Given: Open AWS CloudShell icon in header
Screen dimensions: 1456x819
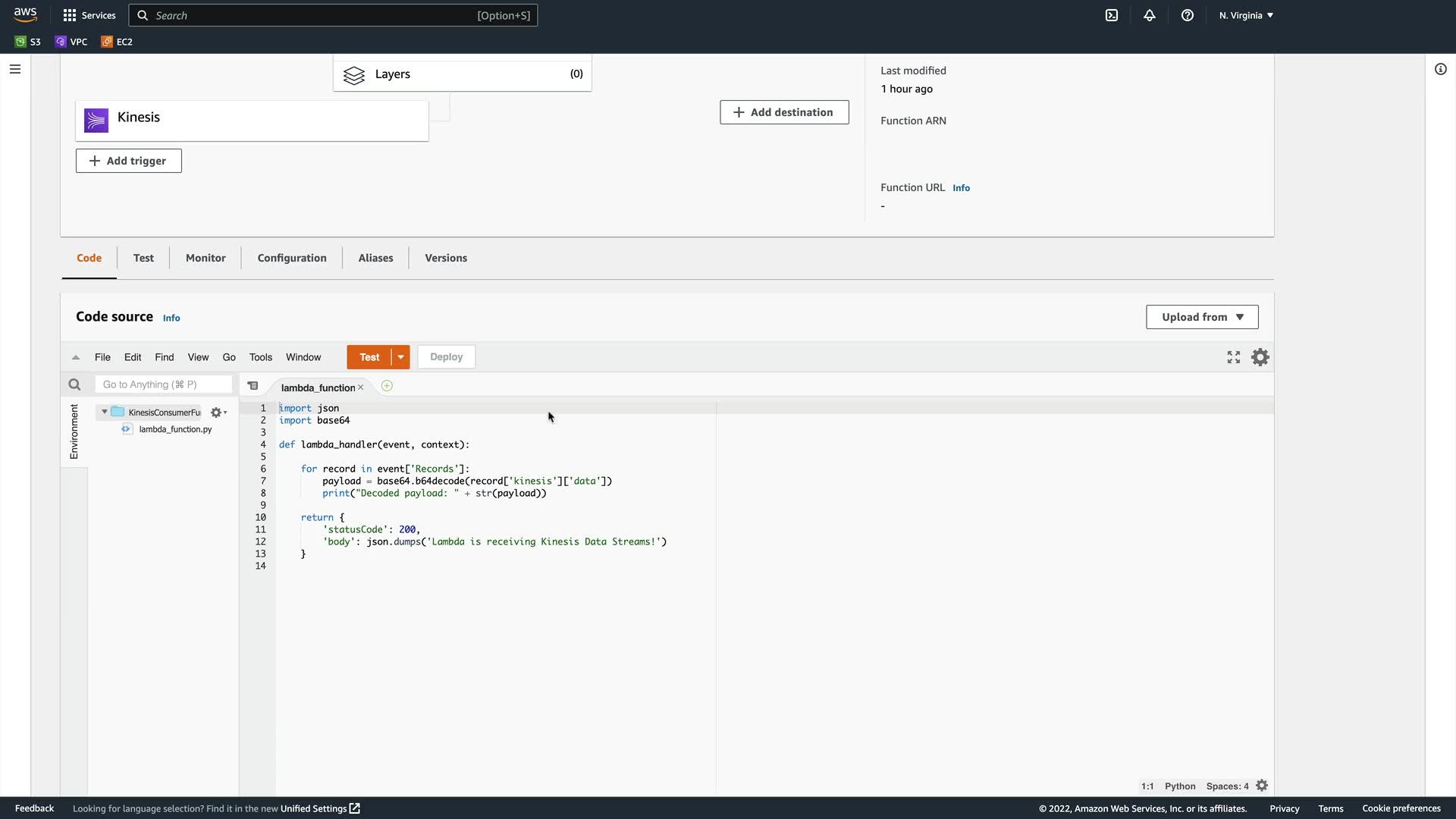Looking at the screenshot, I should click(1112, 15).
